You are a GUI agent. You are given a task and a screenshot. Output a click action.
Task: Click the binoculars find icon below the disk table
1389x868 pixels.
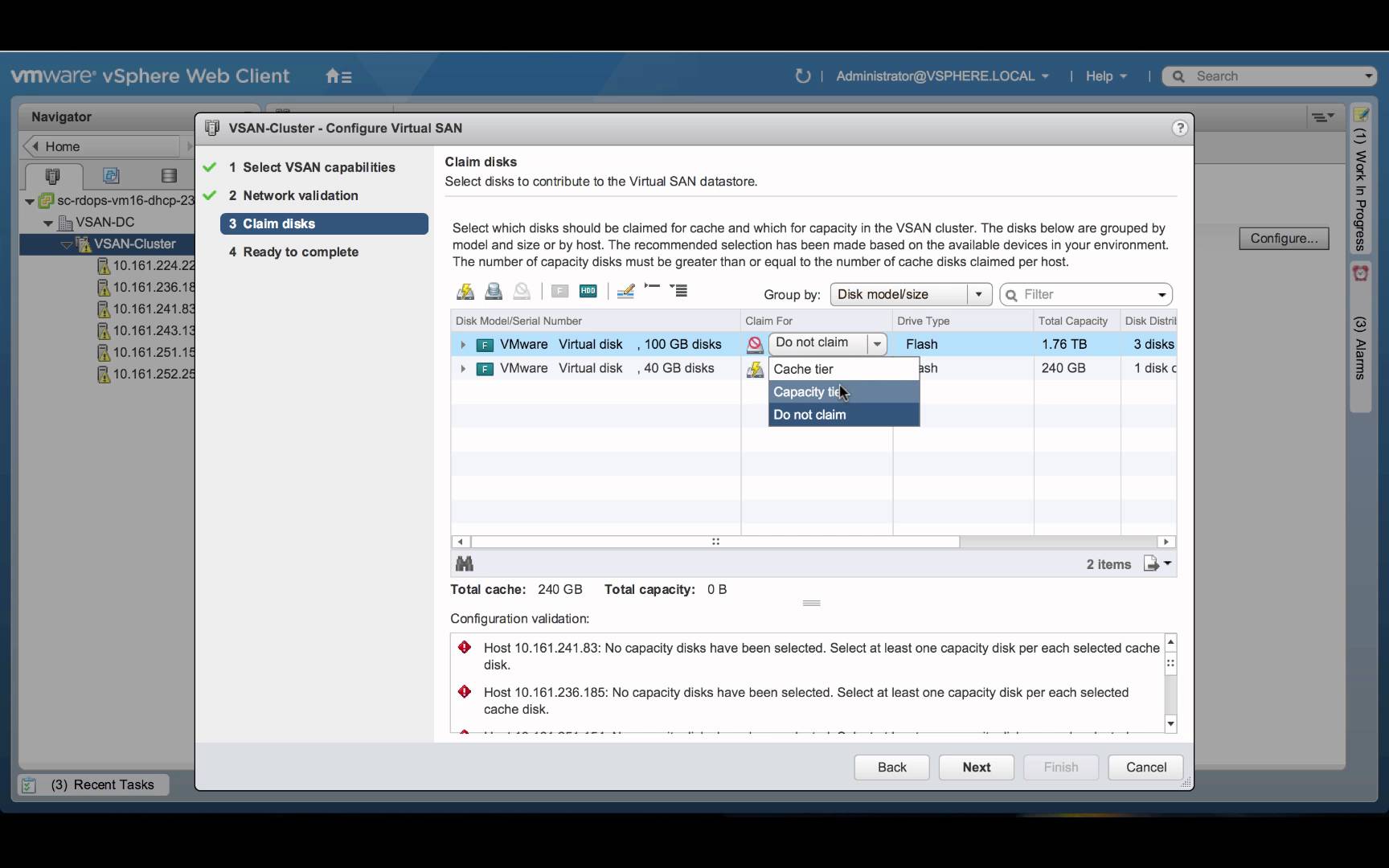click(x=465, y=563)
